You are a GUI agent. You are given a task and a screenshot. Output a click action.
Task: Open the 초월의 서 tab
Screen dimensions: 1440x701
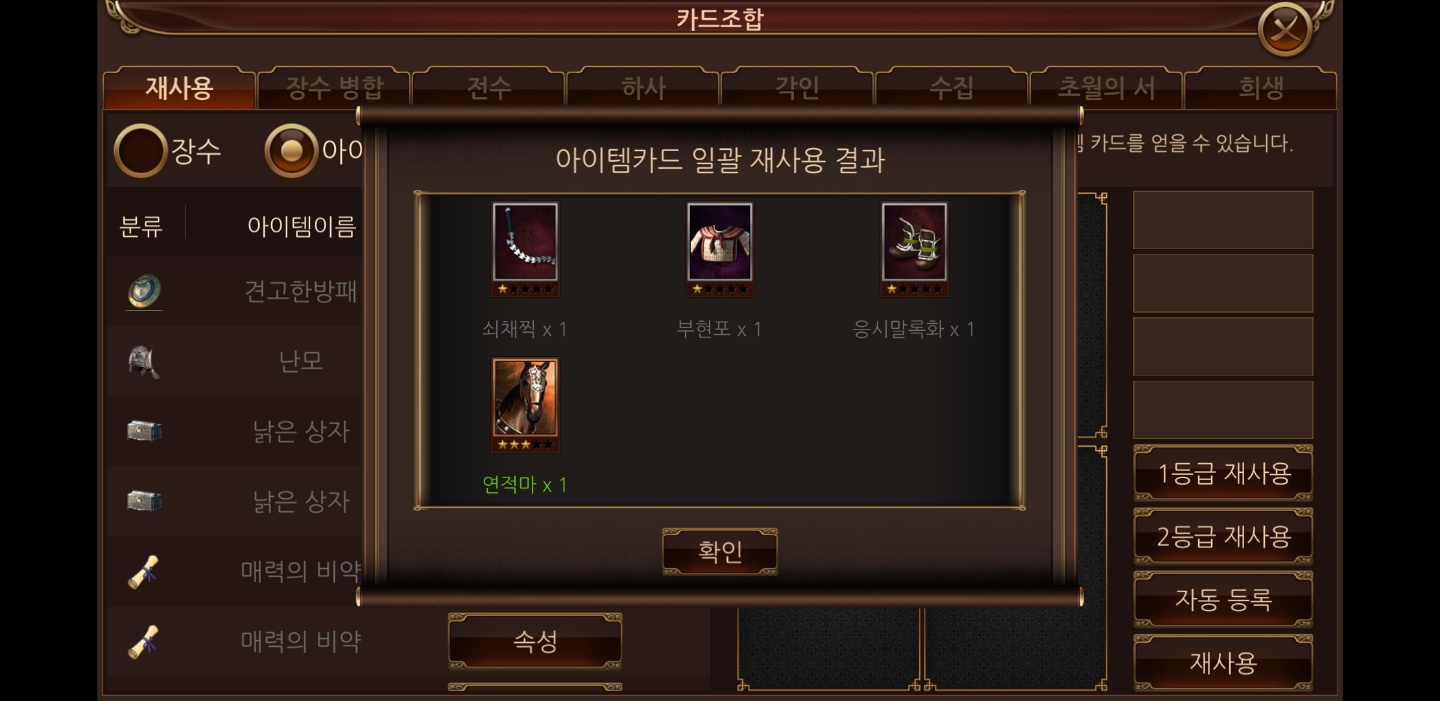click(1106, 88)
